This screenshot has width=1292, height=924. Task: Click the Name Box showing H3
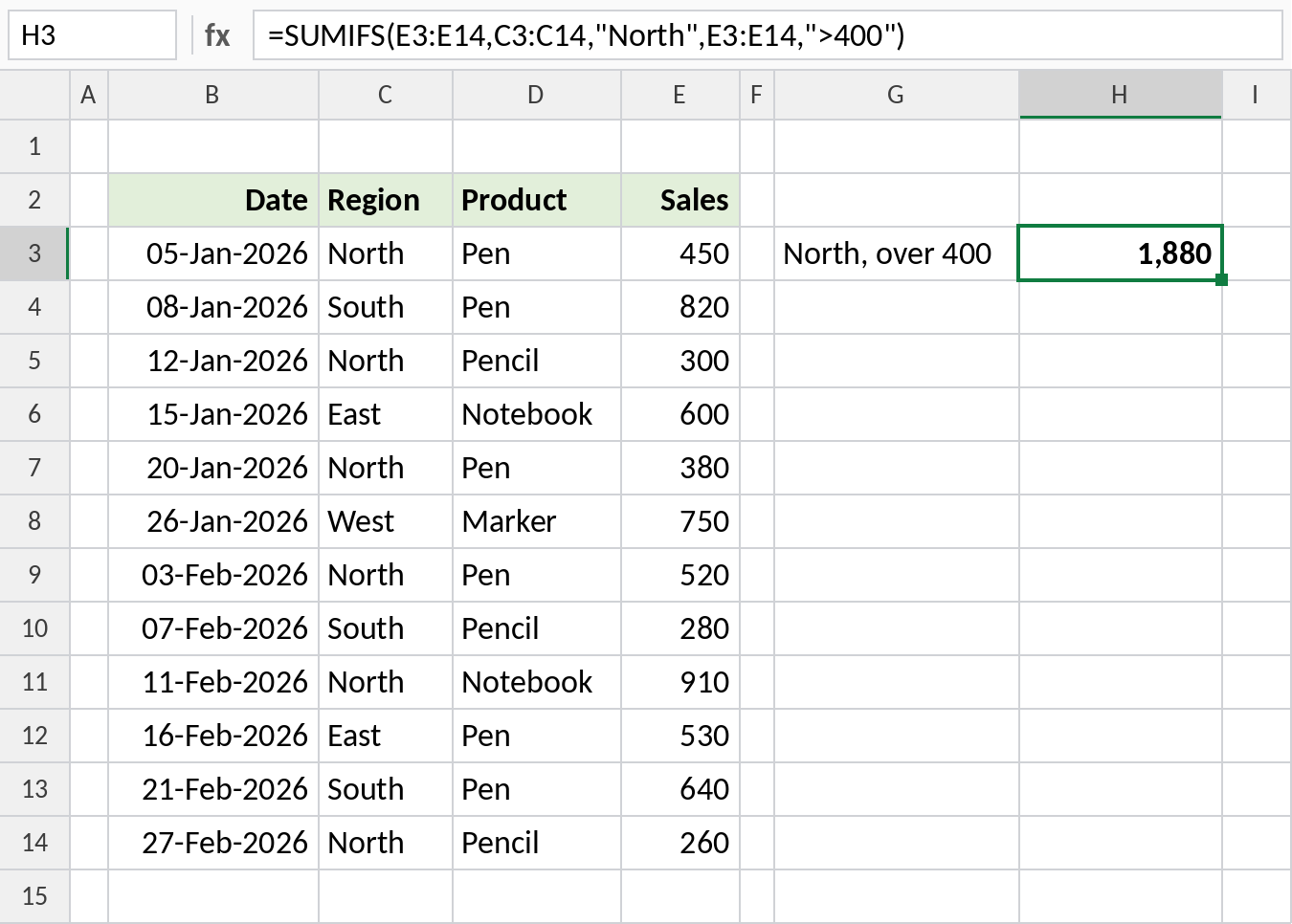click(93, 35)
